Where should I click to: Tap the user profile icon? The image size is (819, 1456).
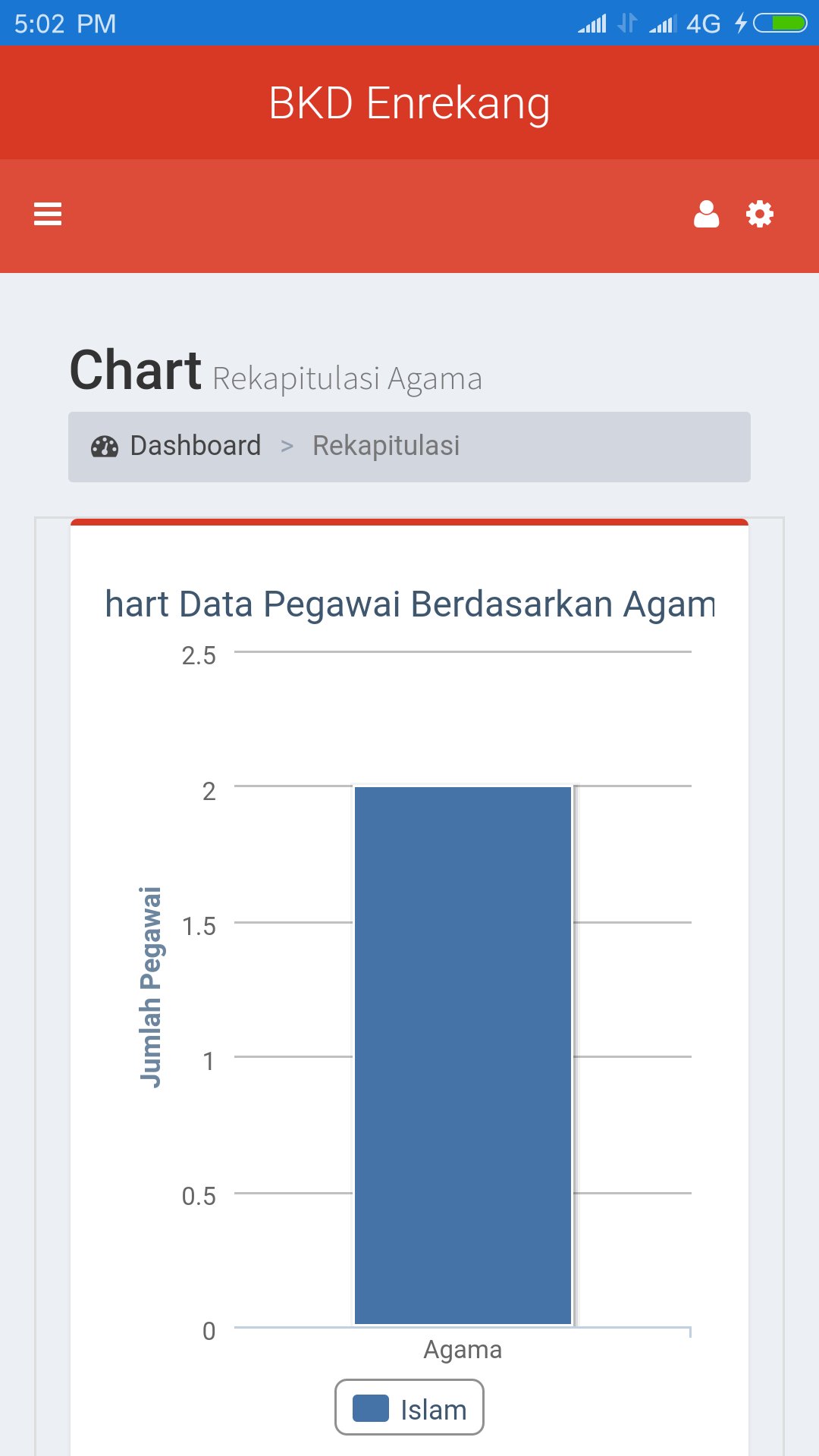[706, 215]
